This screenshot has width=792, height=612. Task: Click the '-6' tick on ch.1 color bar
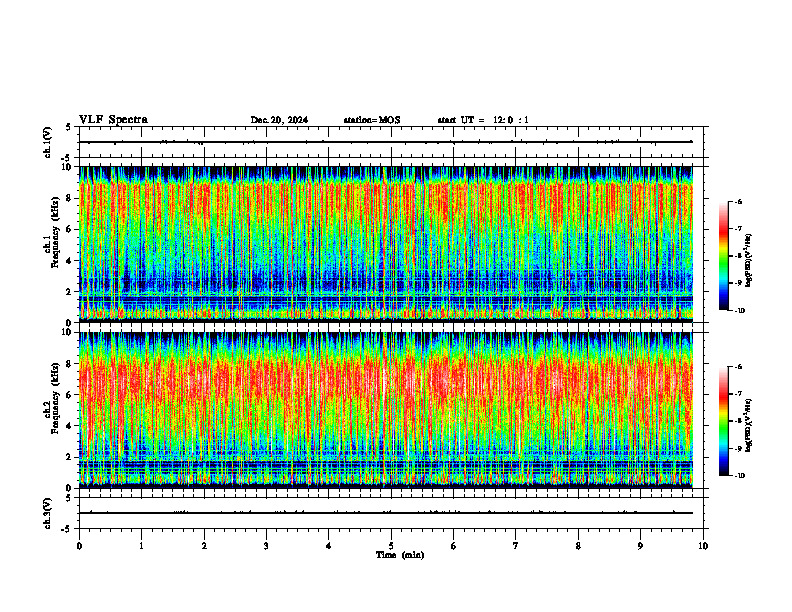coord(738,201)
